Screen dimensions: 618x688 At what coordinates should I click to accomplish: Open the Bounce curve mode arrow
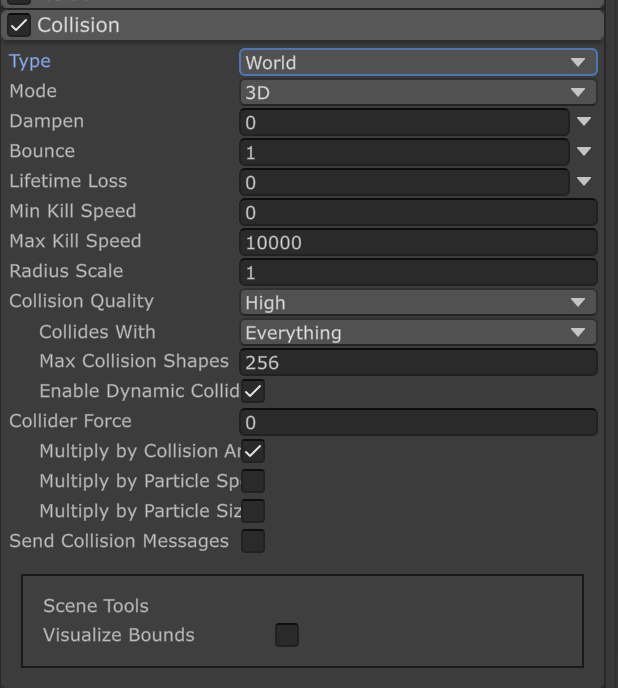pos(584,152)
